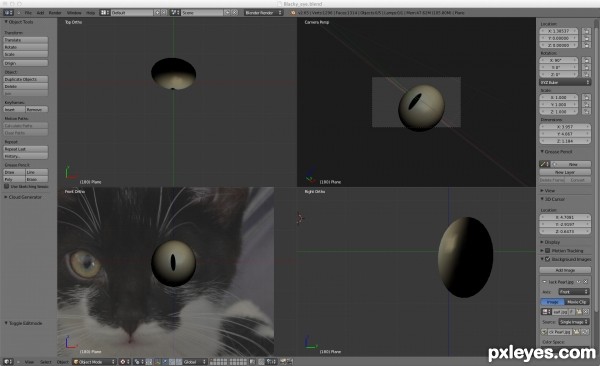Image resolution: width=600 pixels, height=366 pixels.
Task: Open the File menu
Action: [28, 13]
